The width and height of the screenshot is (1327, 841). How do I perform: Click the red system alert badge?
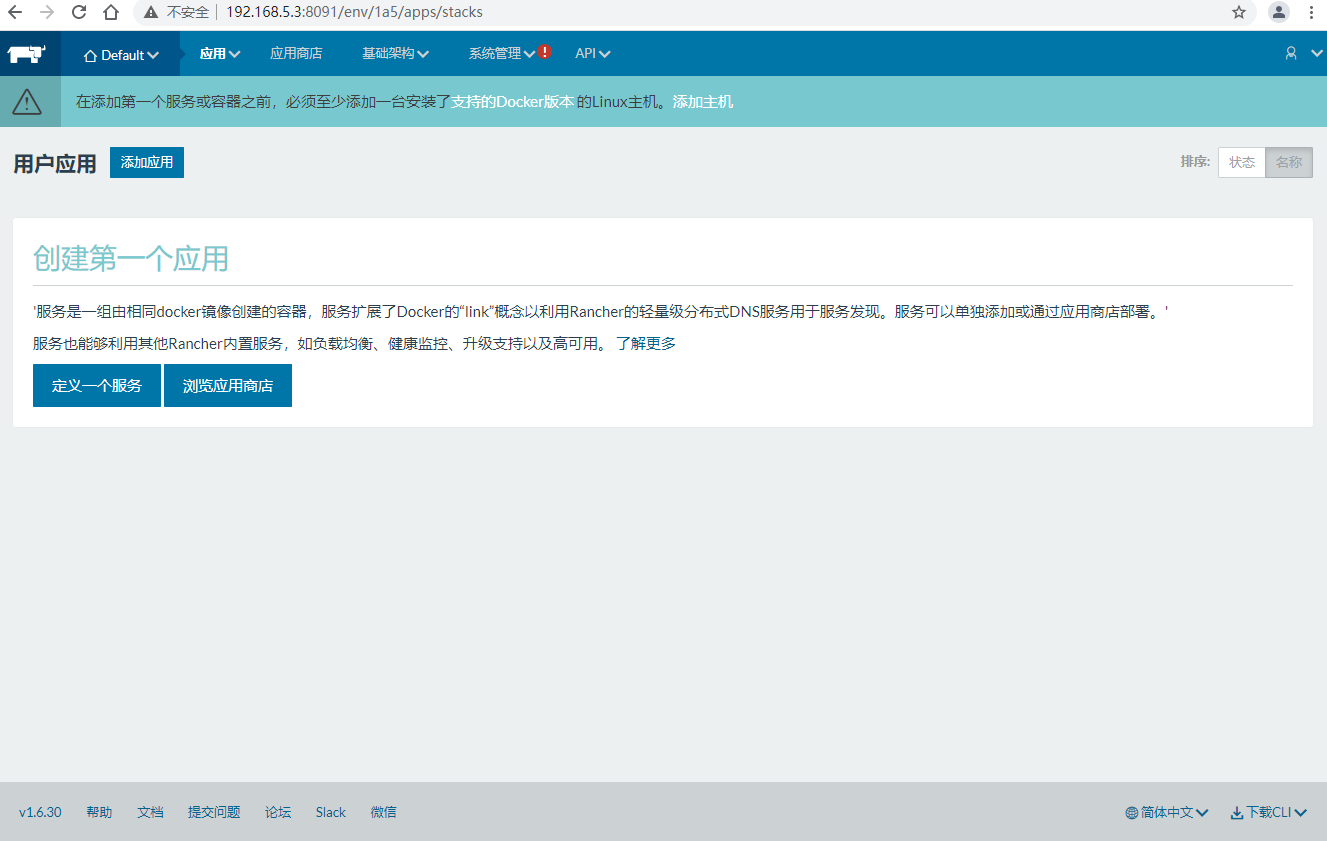tap(545, 52)
